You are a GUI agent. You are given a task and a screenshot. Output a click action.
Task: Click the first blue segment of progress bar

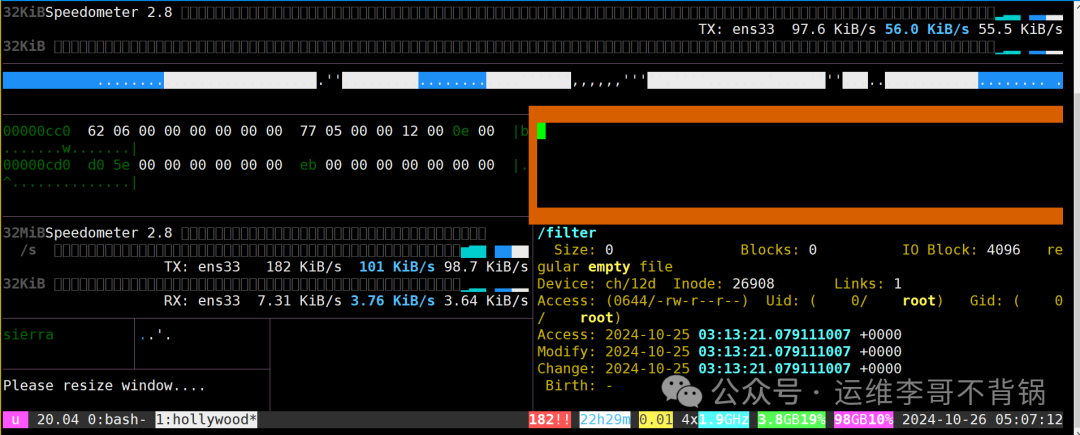(83, 81)
